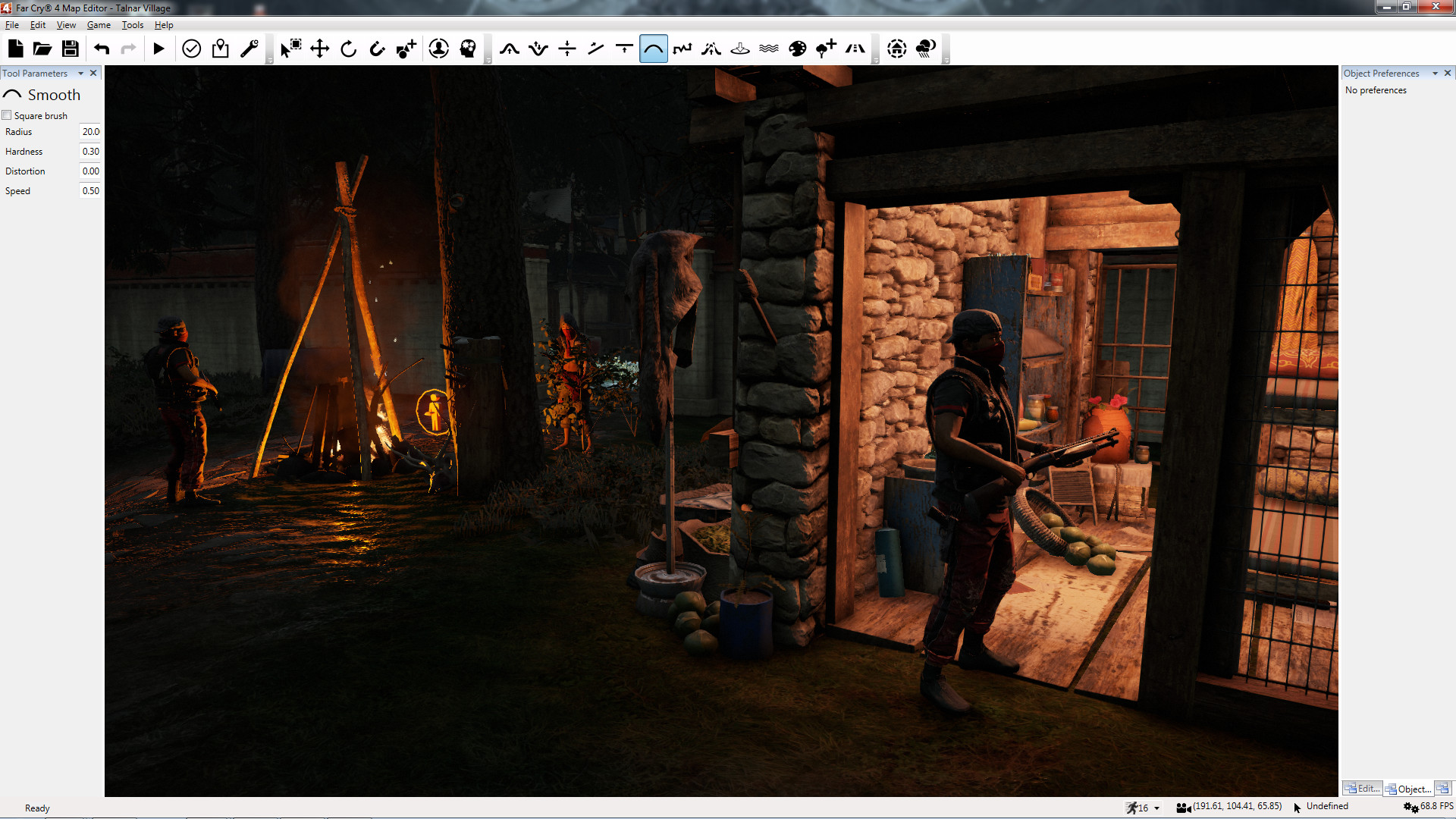Save the map with the floppy disk icon
Image resolution: width=1456 pixels, height=819 pixels.
pyautogui.click(x=71, y=49)
